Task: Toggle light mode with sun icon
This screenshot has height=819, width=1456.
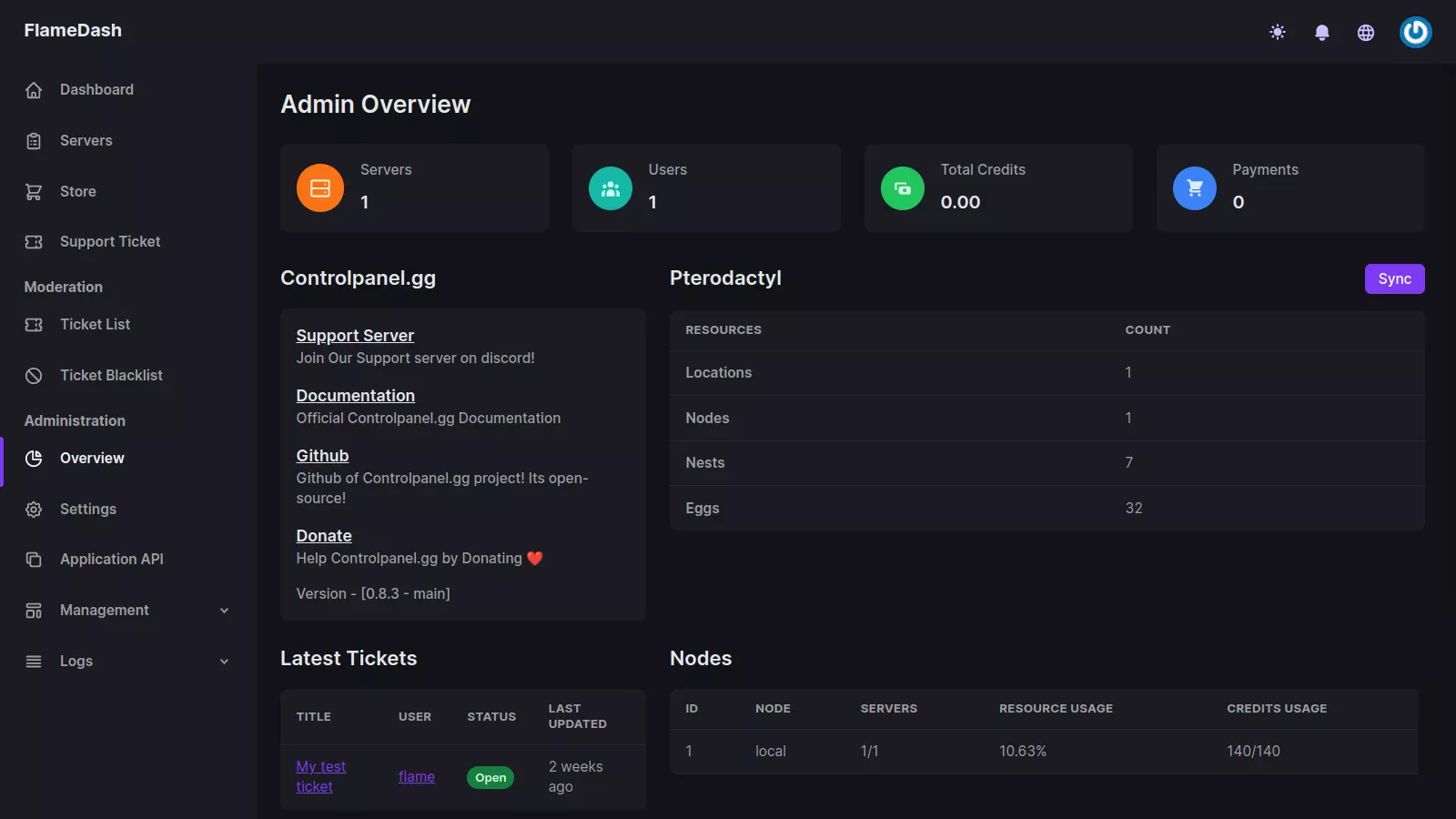Action: 1278,33
